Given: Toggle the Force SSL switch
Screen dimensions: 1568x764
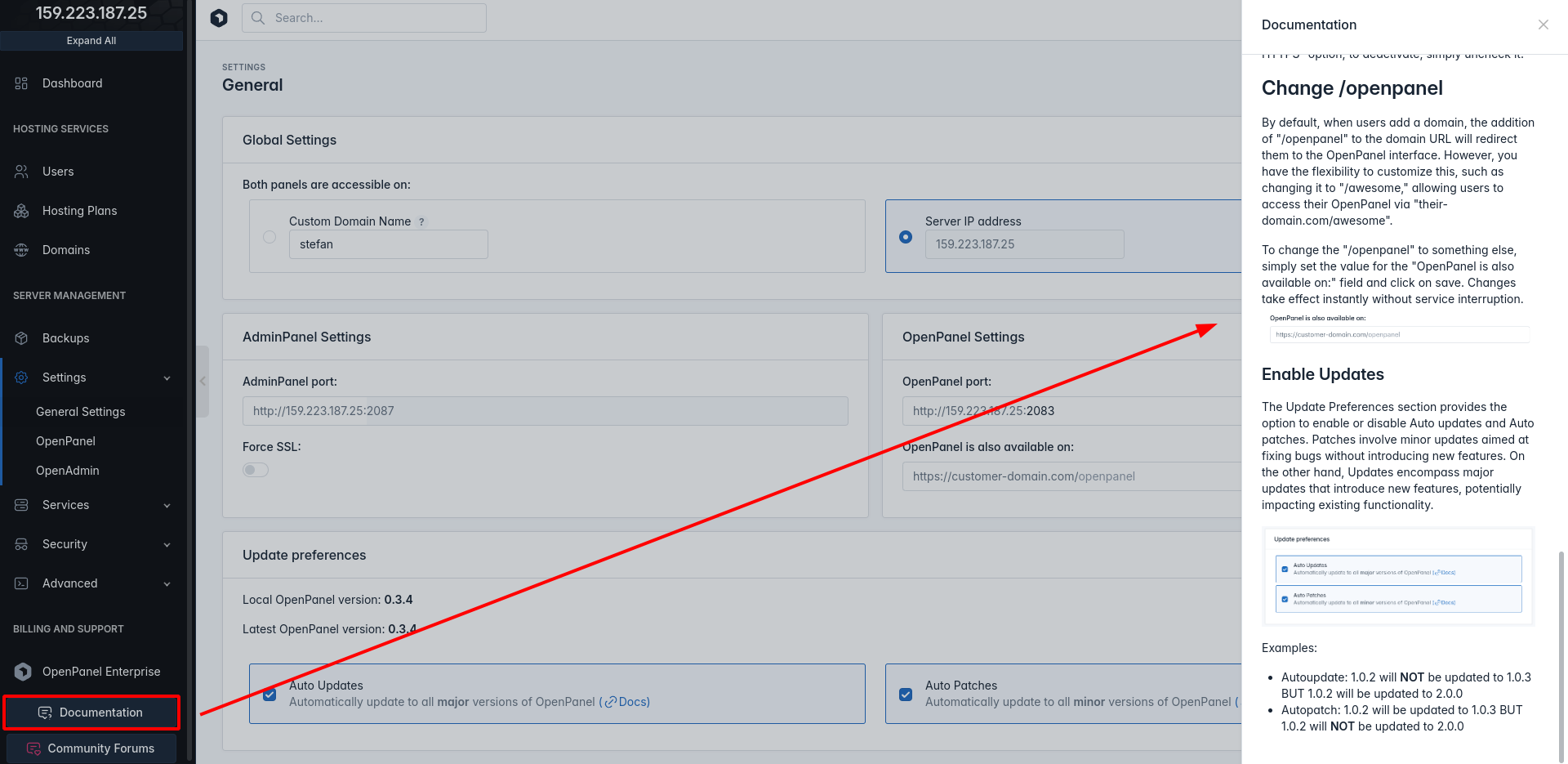Looking at the screenshot, I should coord(256,470).
